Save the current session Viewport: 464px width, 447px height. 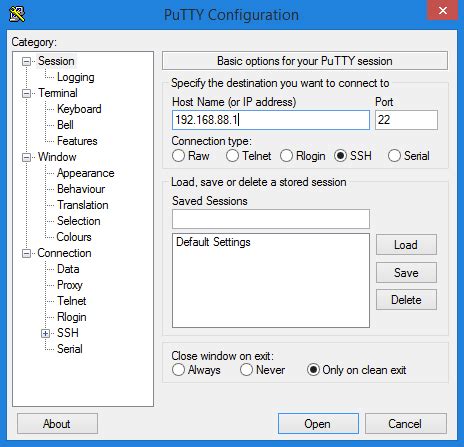pos(406,272)
